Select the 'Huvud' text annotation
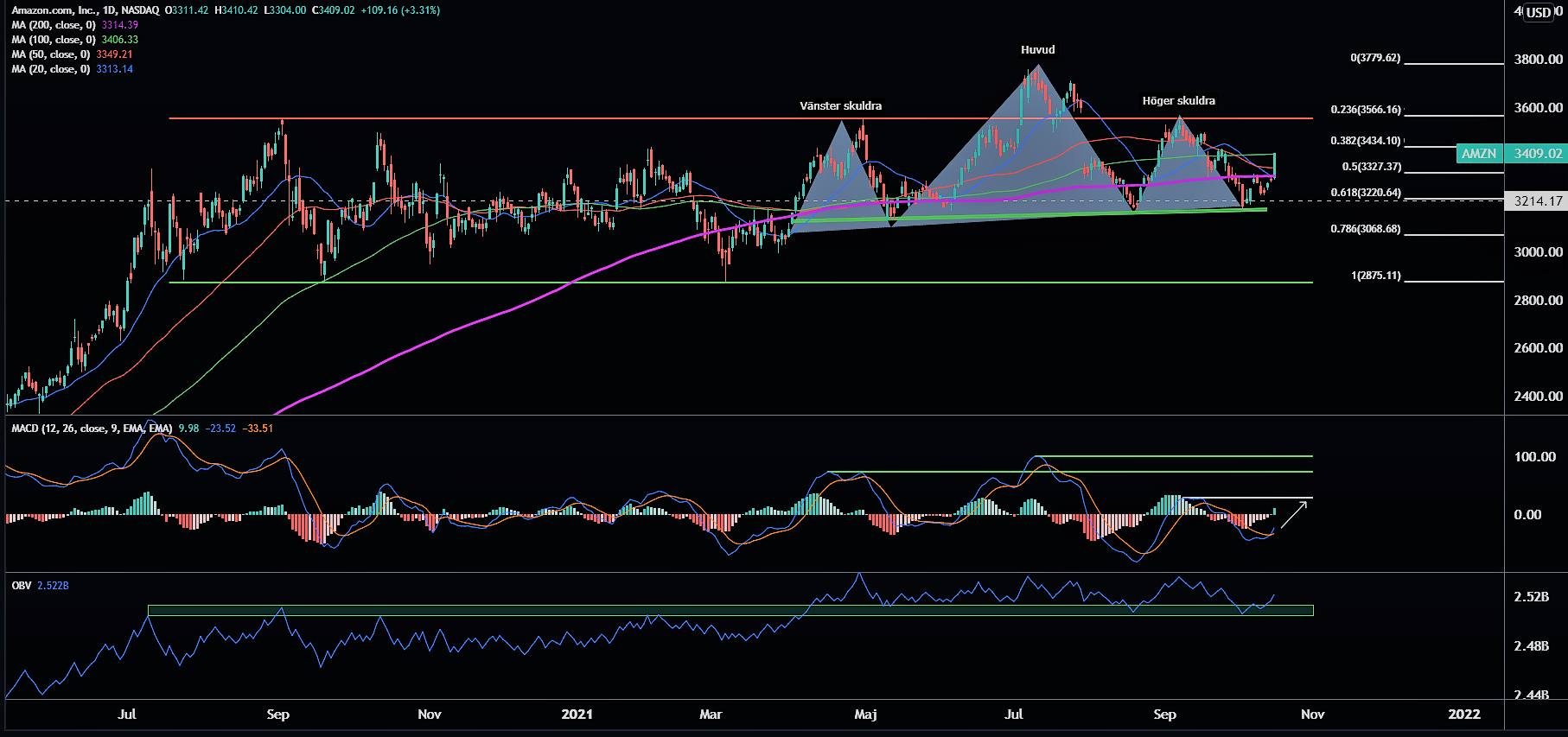The width and height of the screenshot is (1568, 737). click(1037, 50)
